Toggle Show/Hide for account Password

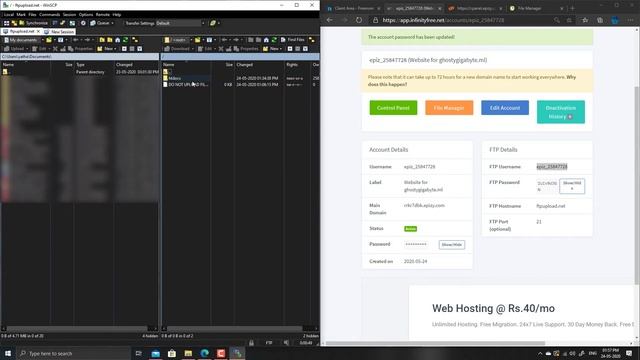pos(451,244)
